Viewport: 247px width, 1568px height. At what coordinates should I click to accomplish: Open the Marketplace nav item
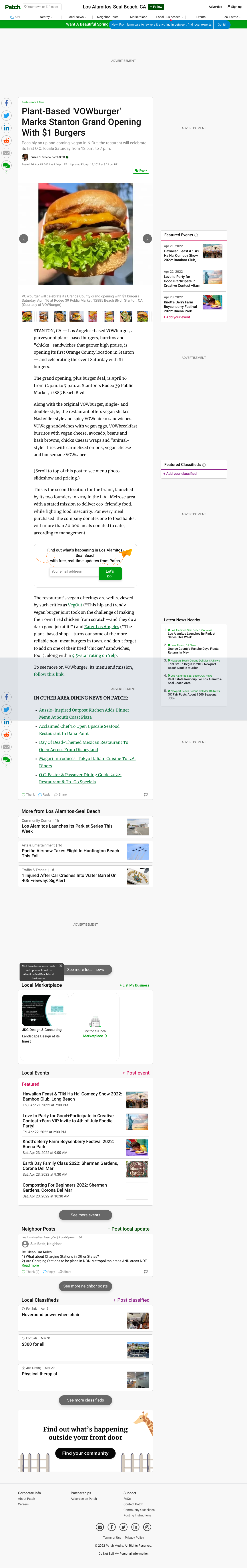pos(138,17)
